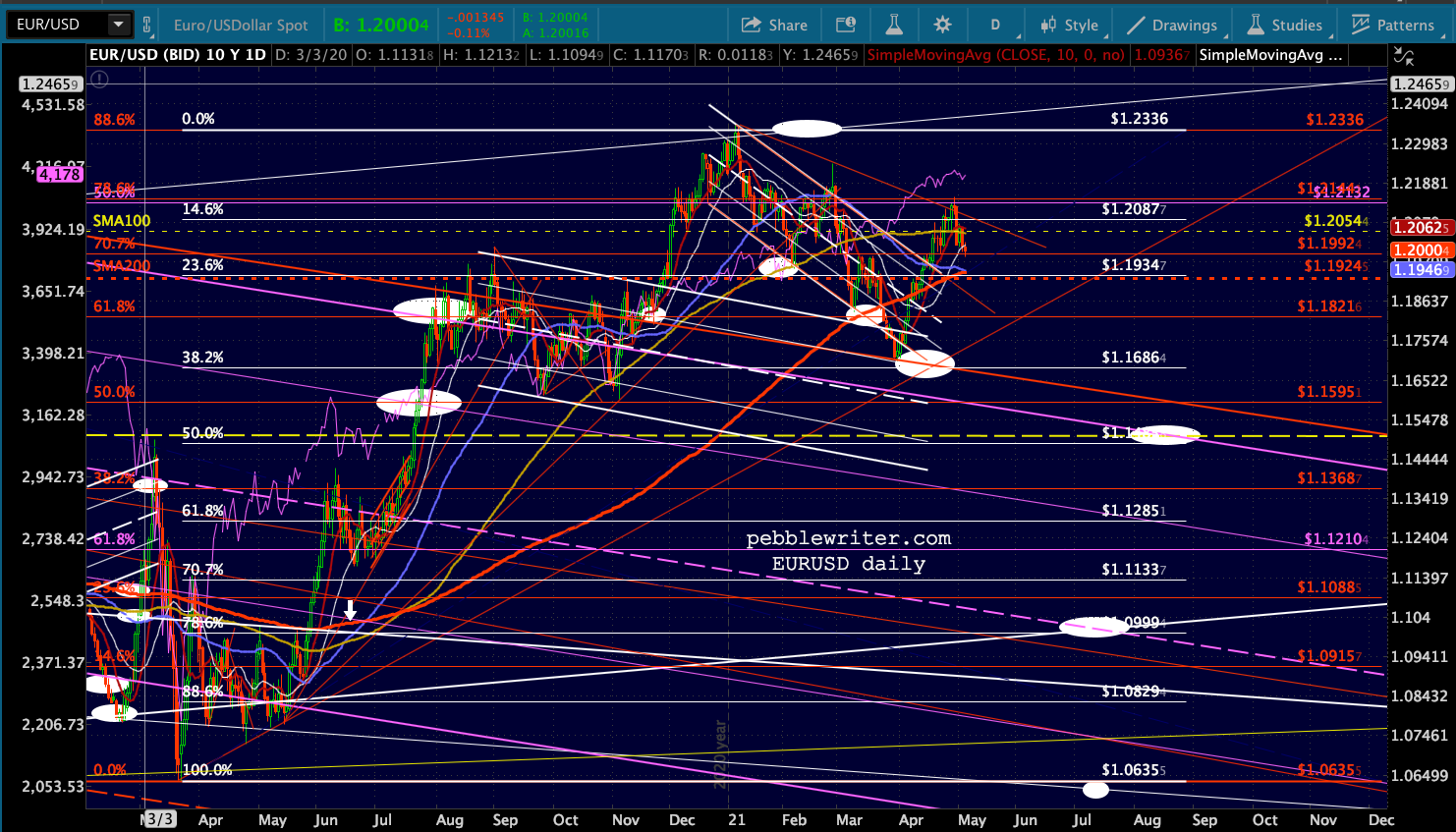This screenshot has width=1456, height=832.
Task: Select the $1.1686 Fibonacci price label
Action: tap(1134, 358)
